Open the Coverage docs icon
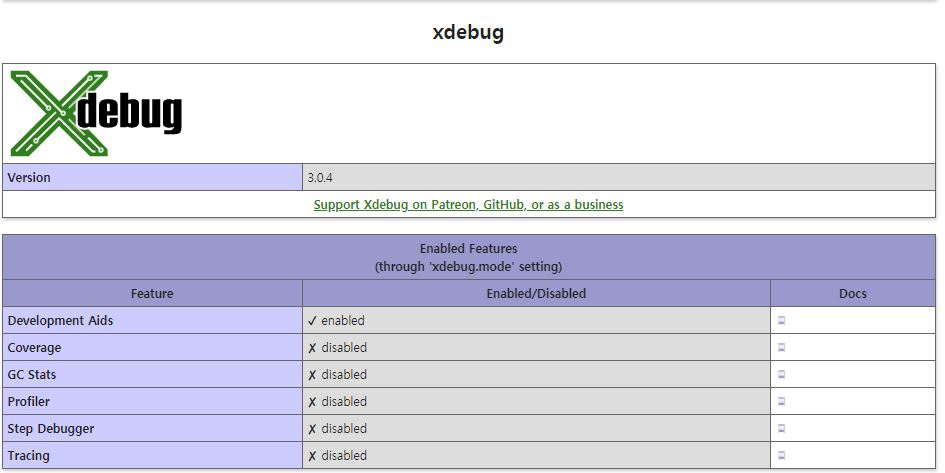Viewport: 945px width, 473px height. [x=781, y=348]
